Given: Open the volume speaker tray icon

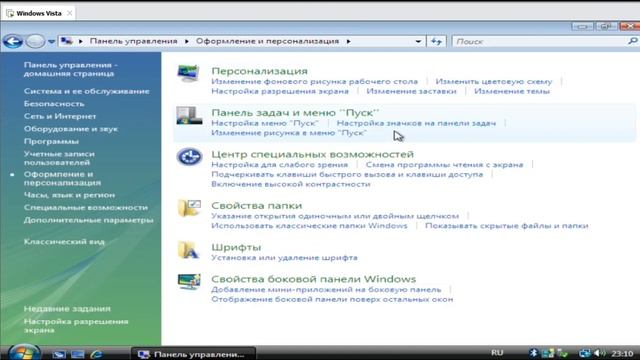Looking at the screenshot, I should pos(599,353).
